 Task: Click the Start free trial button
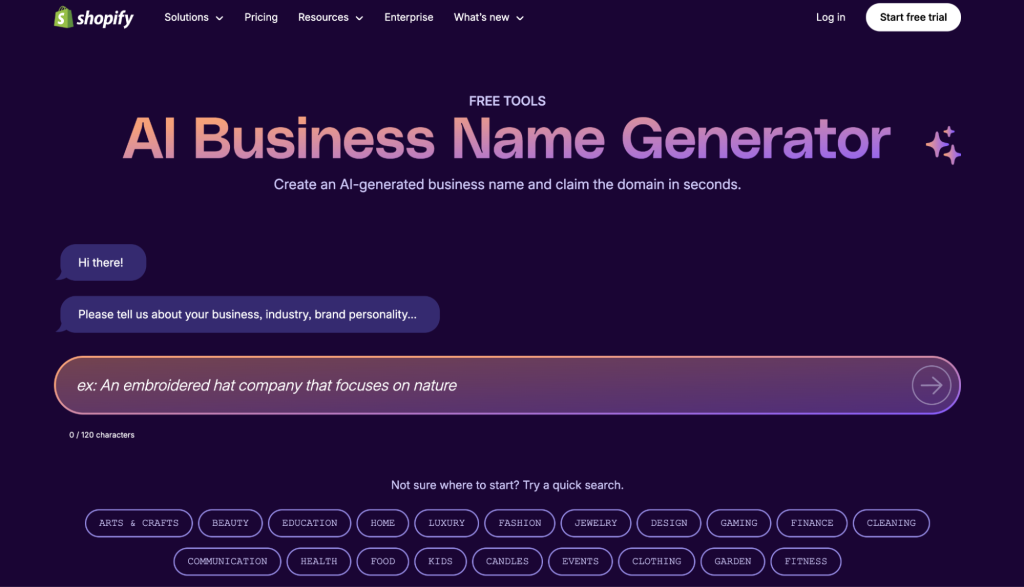913,18
